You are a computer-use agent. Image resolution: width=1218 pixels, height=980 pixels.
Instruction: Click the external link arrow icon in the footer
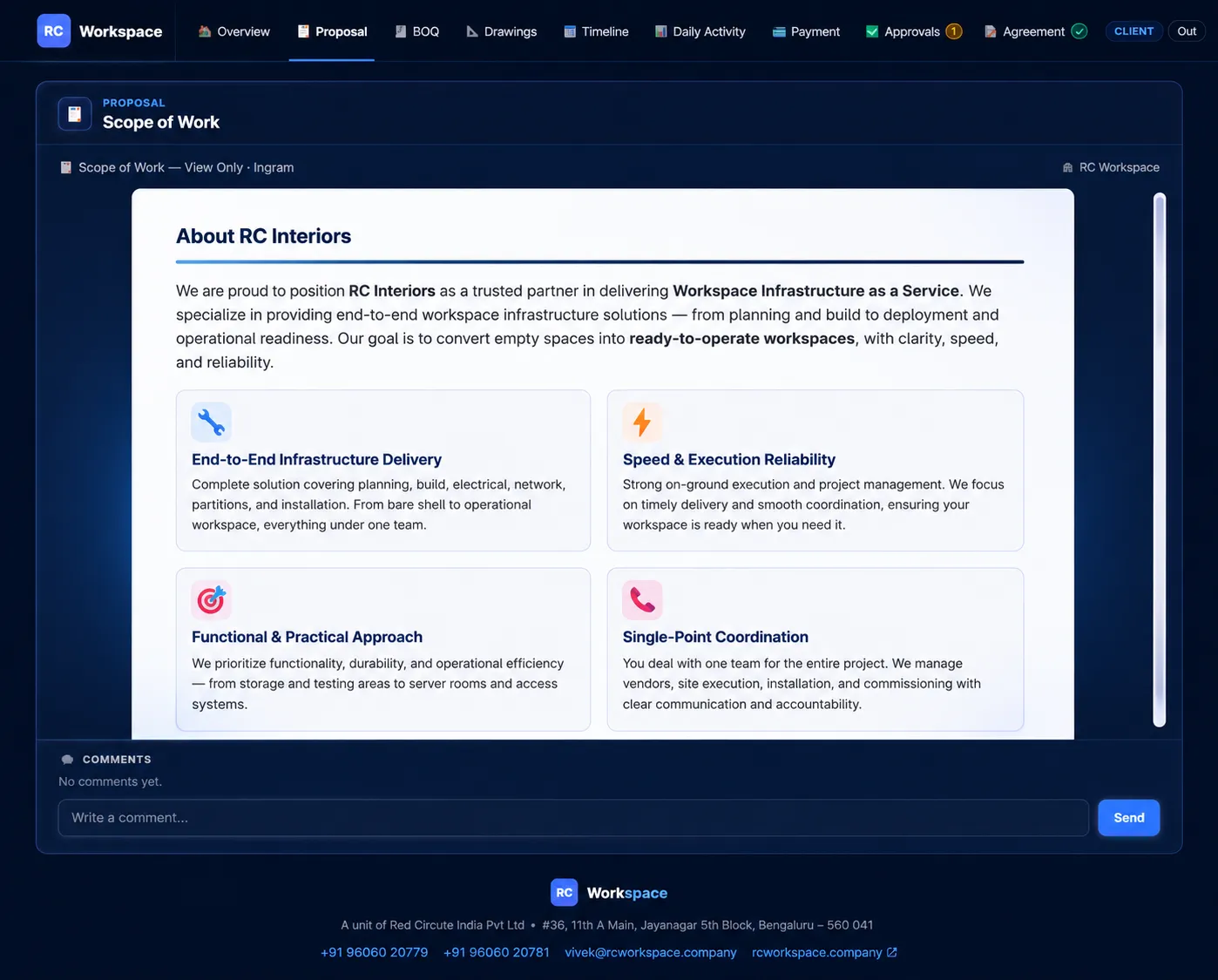coord(891,952)
